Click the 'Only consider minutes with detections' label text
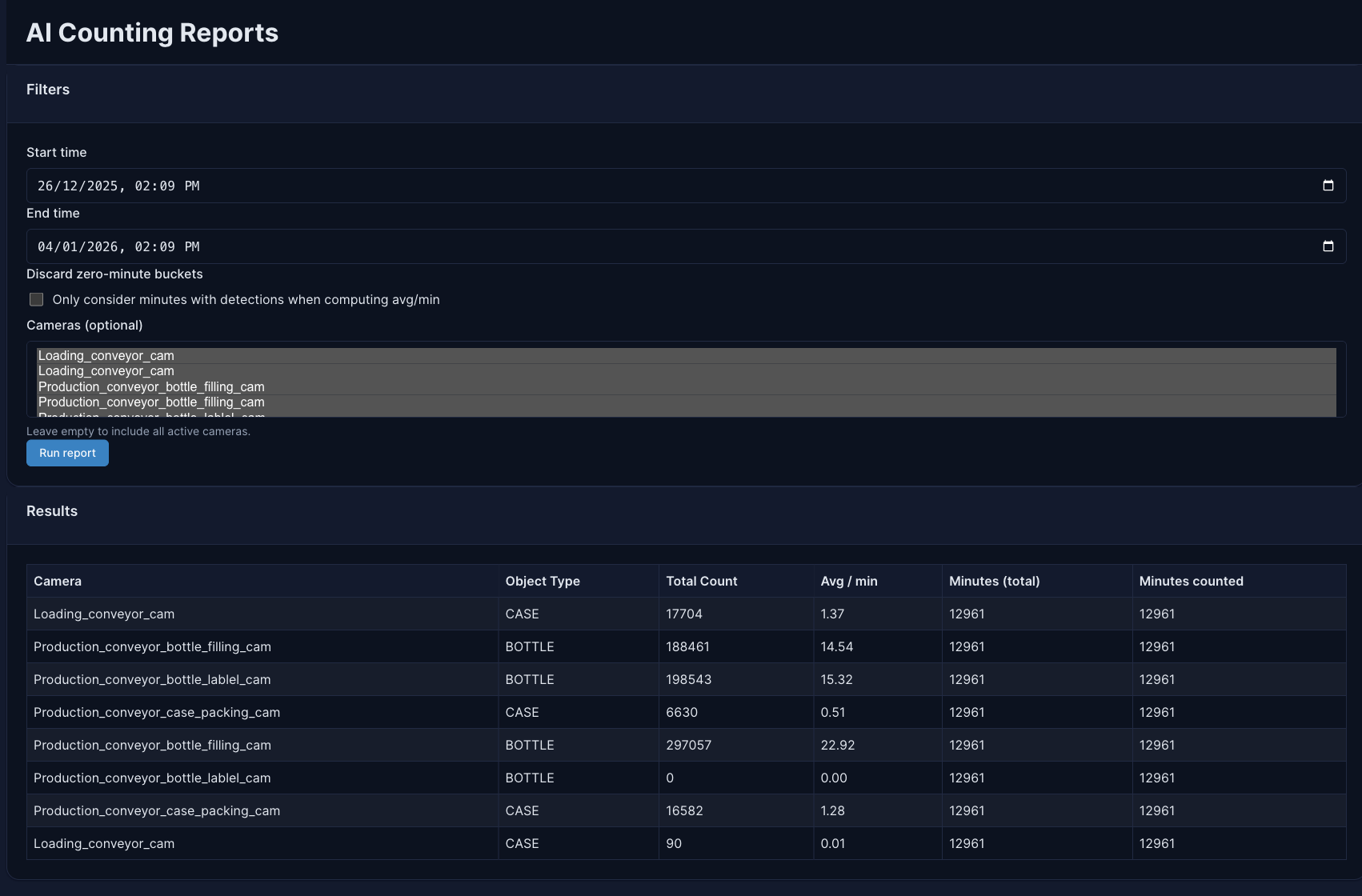 pos(246,299)
